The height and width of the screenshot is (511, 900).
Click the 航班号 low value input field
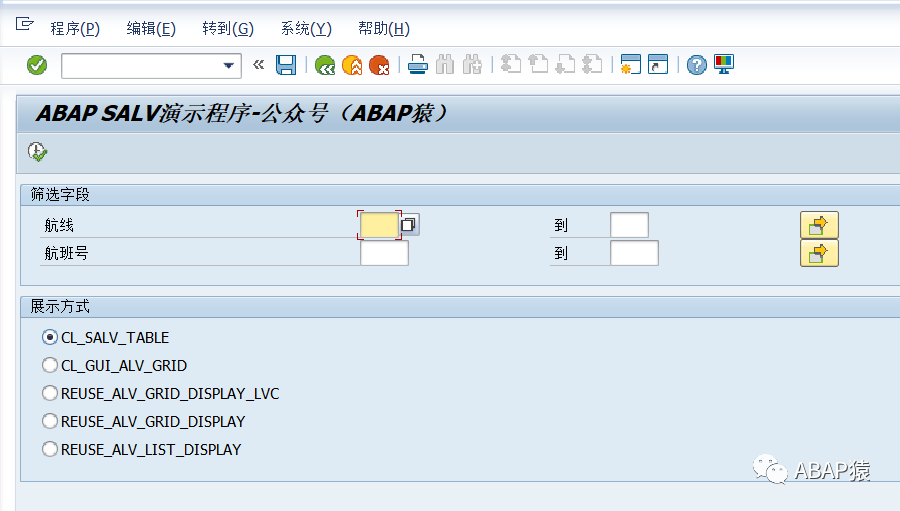click(385, 253)
